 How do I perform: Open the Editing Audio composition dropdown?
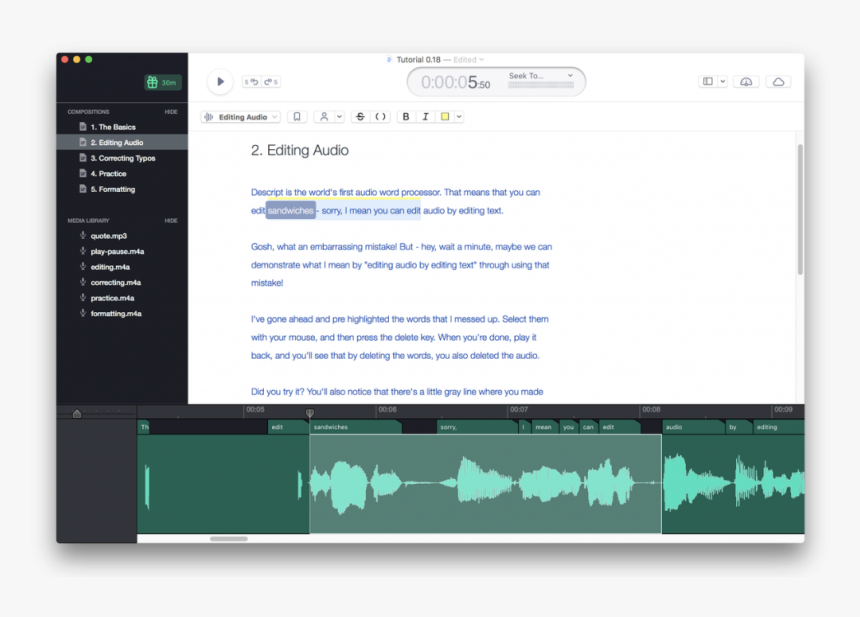coord(240,116)
